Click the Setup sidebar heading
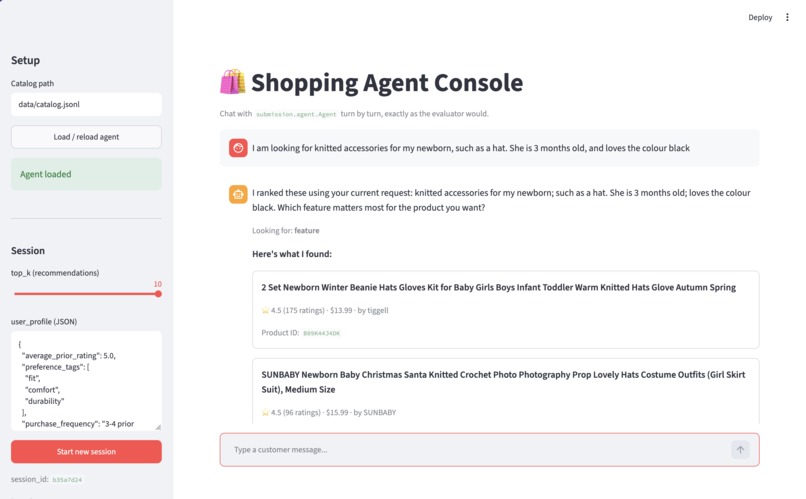 25,60
